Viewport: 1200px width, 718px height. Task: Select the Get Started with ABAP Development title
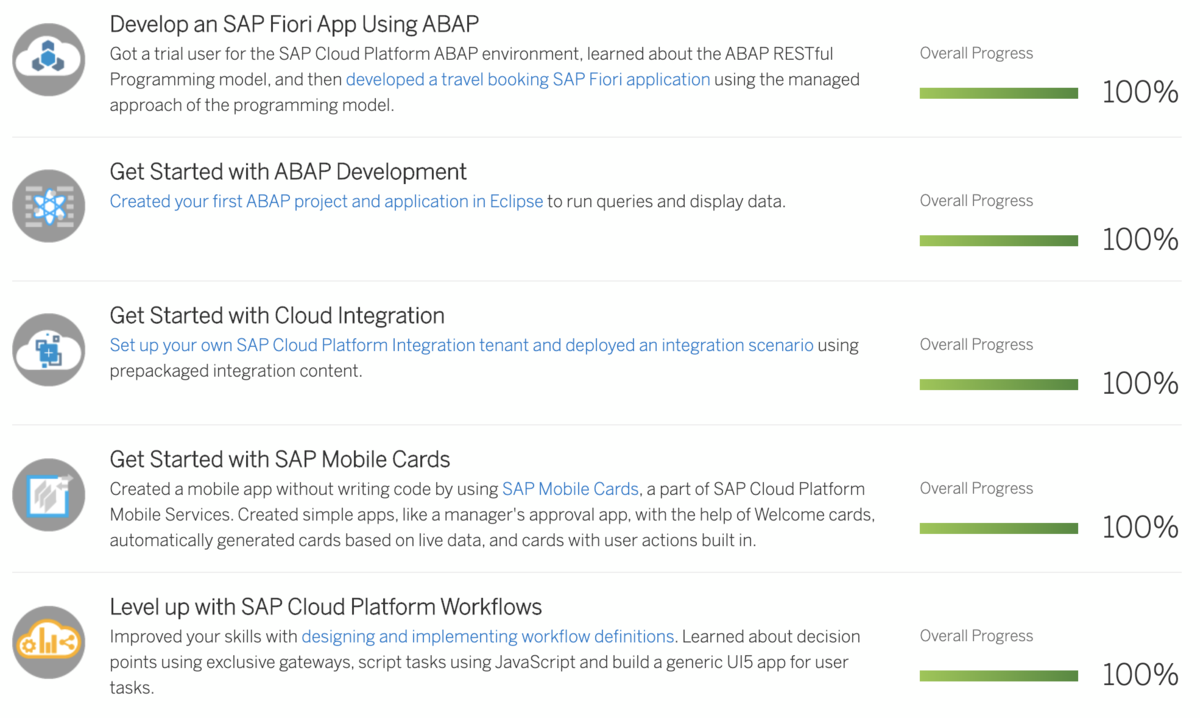click(288, 172)
